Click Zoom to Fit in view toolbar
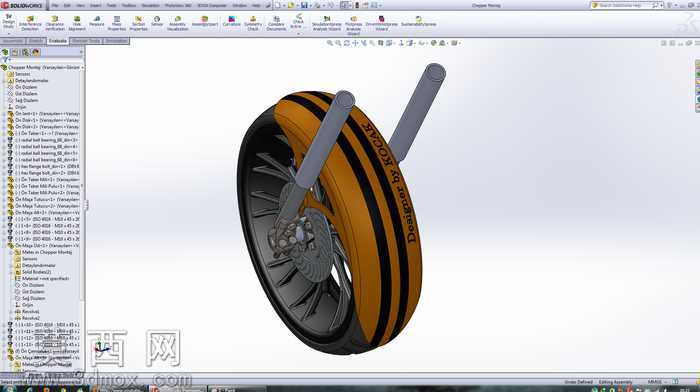The width and height of the screenshot is (700, 392). [329, 43]
